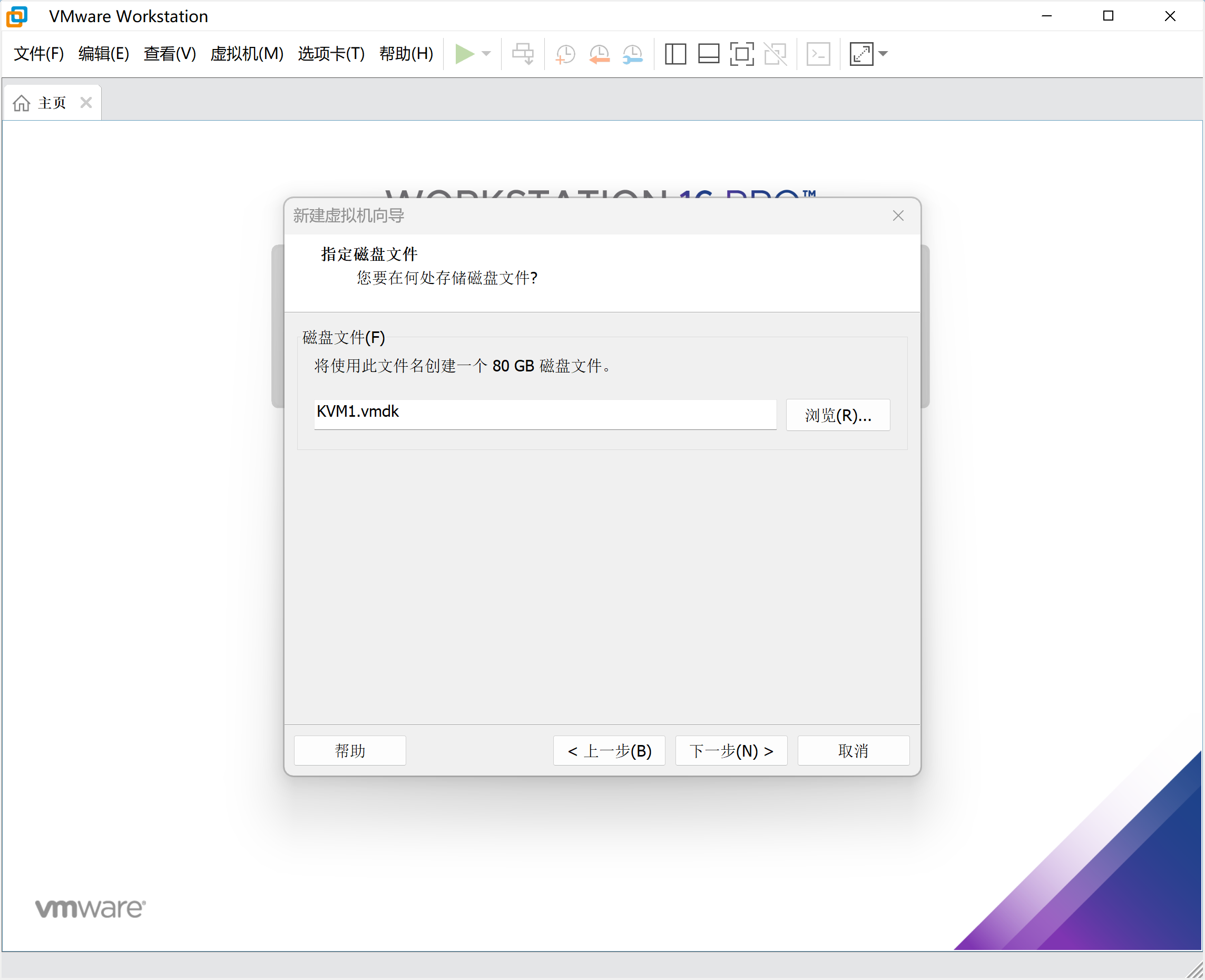
Task: Select the 主页 tab
Action: click(x=52, y=103)
